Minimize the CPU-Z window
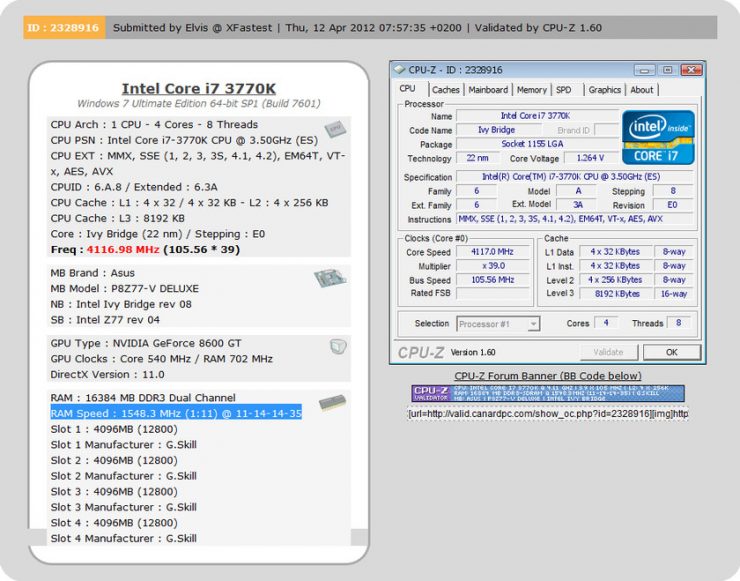The height and width of the screenshot is (581, 740). pyautogui.click(x=644, y=70)
